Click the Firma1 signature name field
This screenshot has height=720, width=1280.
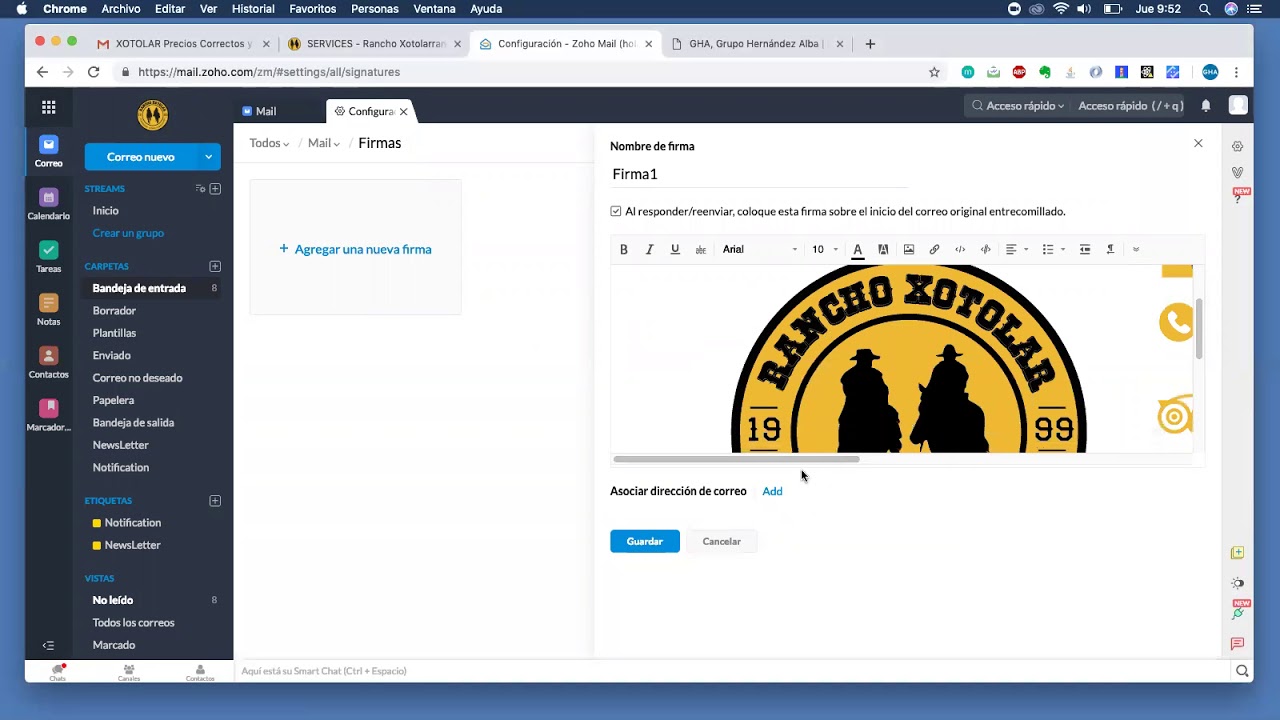click(759, 174)
